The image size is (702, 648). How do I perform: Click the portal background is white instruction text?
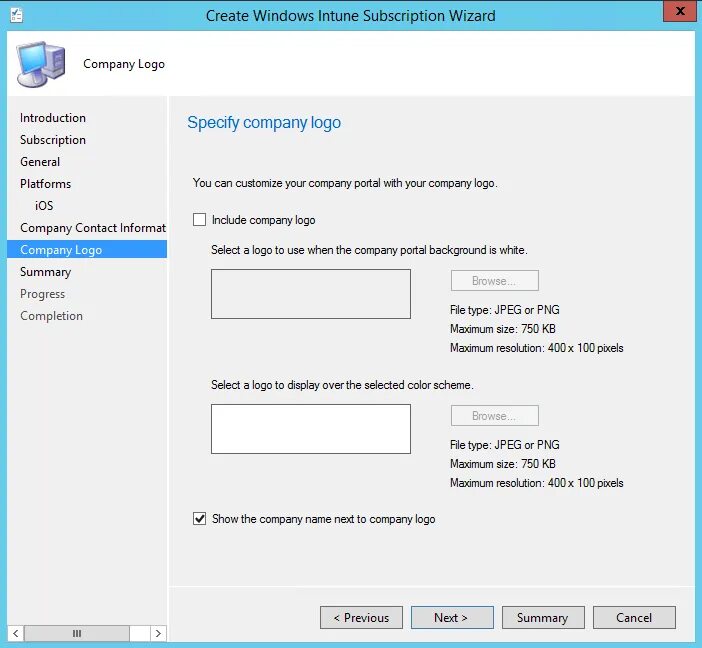(369, 250)
